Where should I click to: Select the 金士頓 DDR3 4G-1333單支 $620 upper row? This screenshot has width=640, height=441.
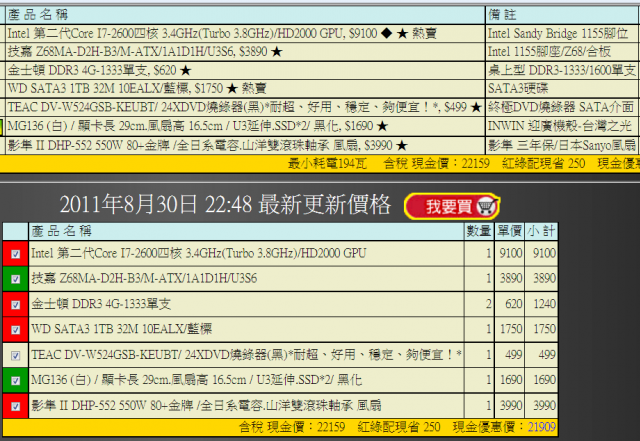click(x=245, y=71)
